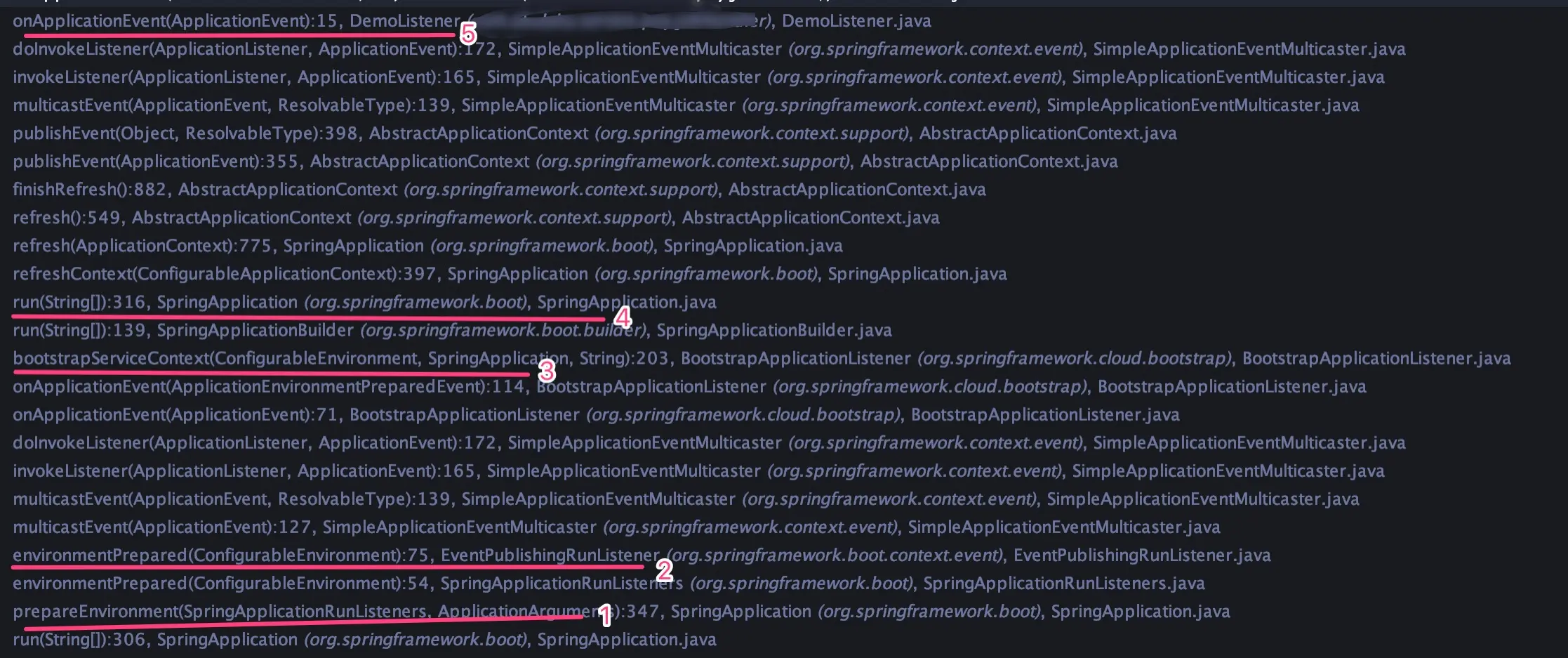Select publishEvent(ApplicationEvent):355 frame
This screenshot has width=1568, height=658.
coord(565,162)
